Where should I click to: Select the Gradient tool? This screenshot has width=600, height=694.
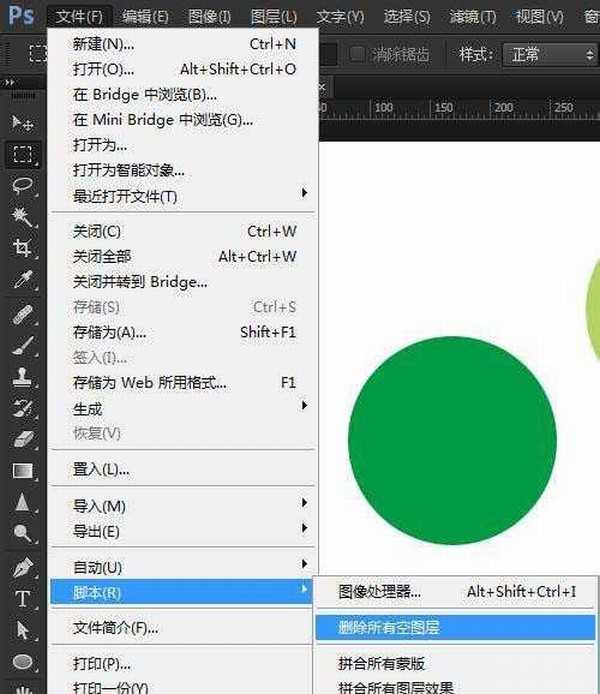coord(22,470)
